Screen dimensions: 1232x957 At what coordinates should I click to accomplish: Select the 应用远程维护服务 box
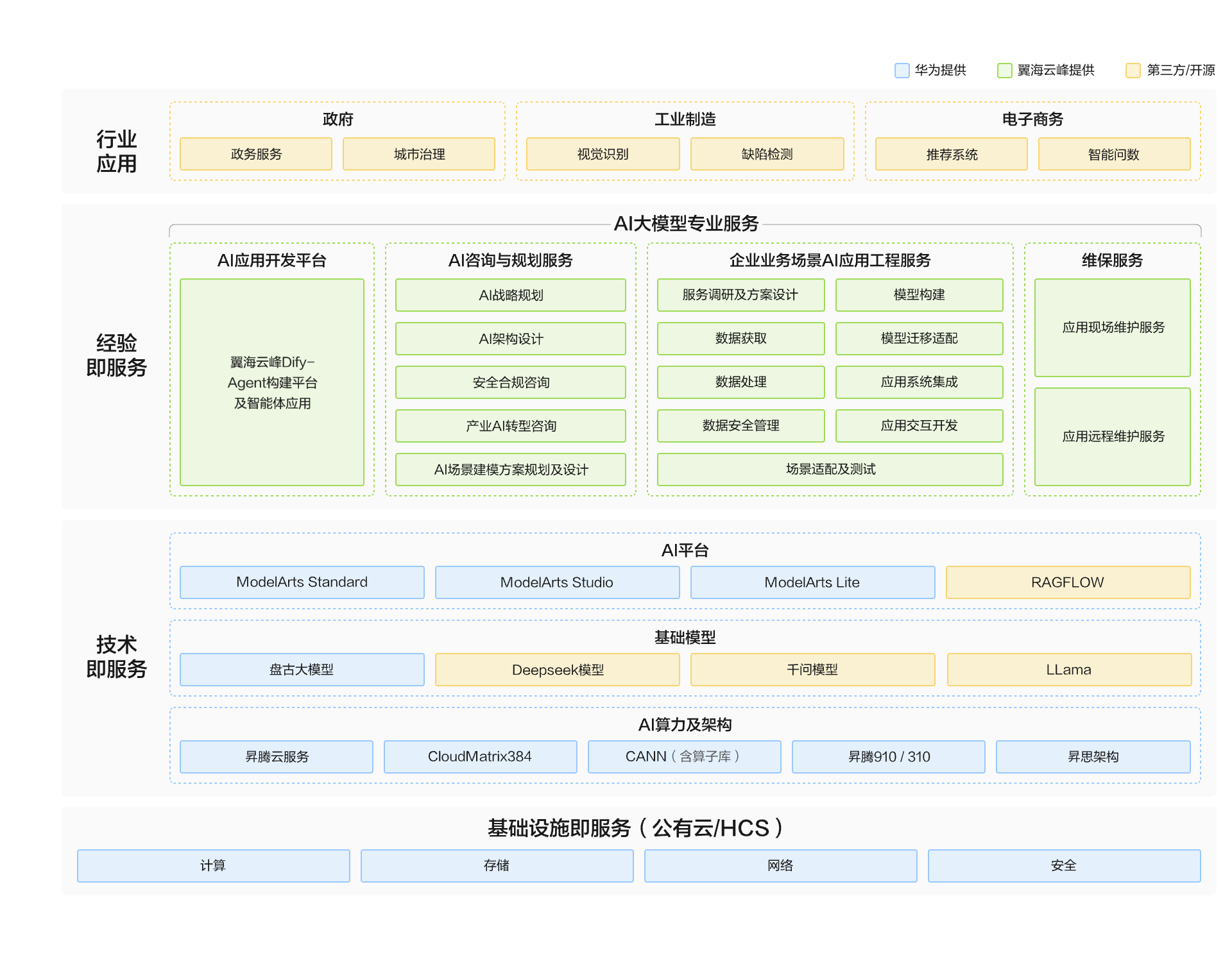tap(1113, 437)
